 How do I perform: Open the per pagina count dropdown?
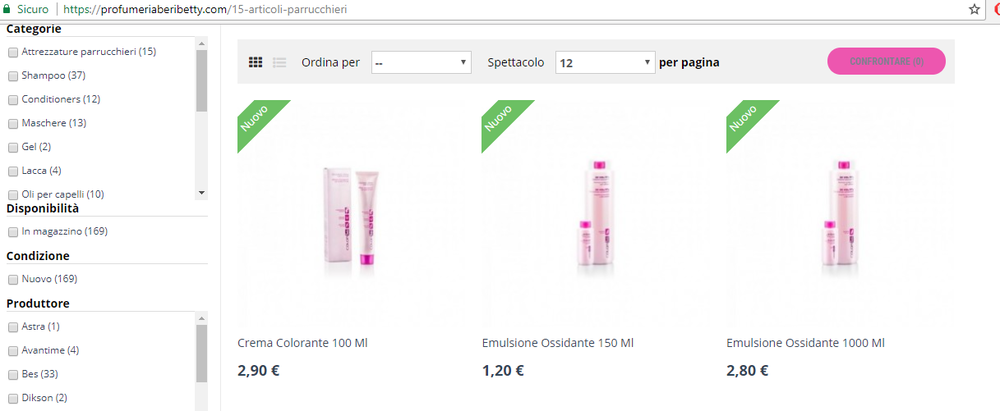click(x=605, y=63)
